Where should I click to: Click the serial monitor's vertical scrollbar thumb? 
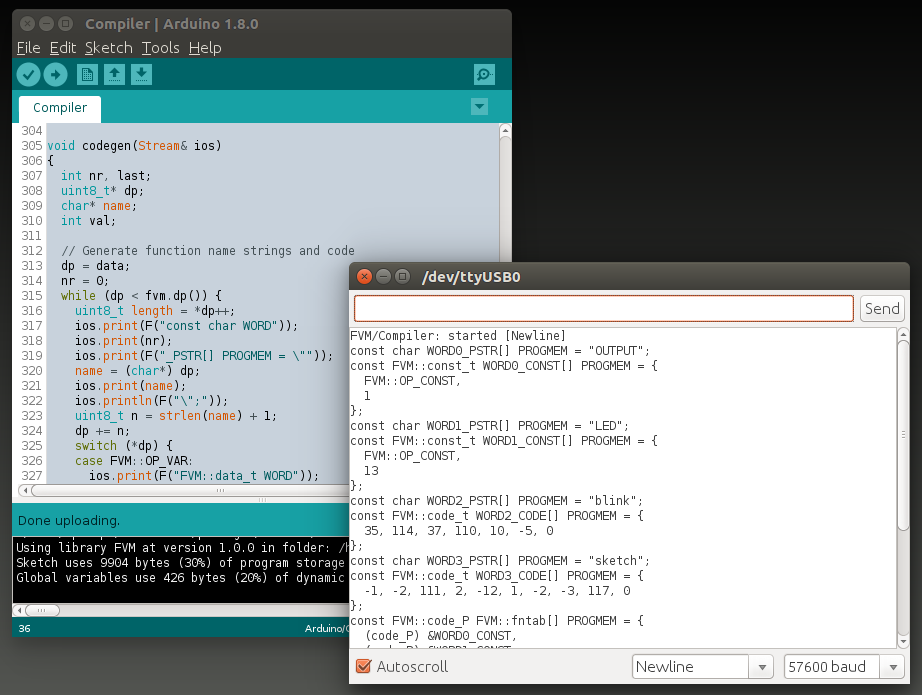(x=903, y=435)
